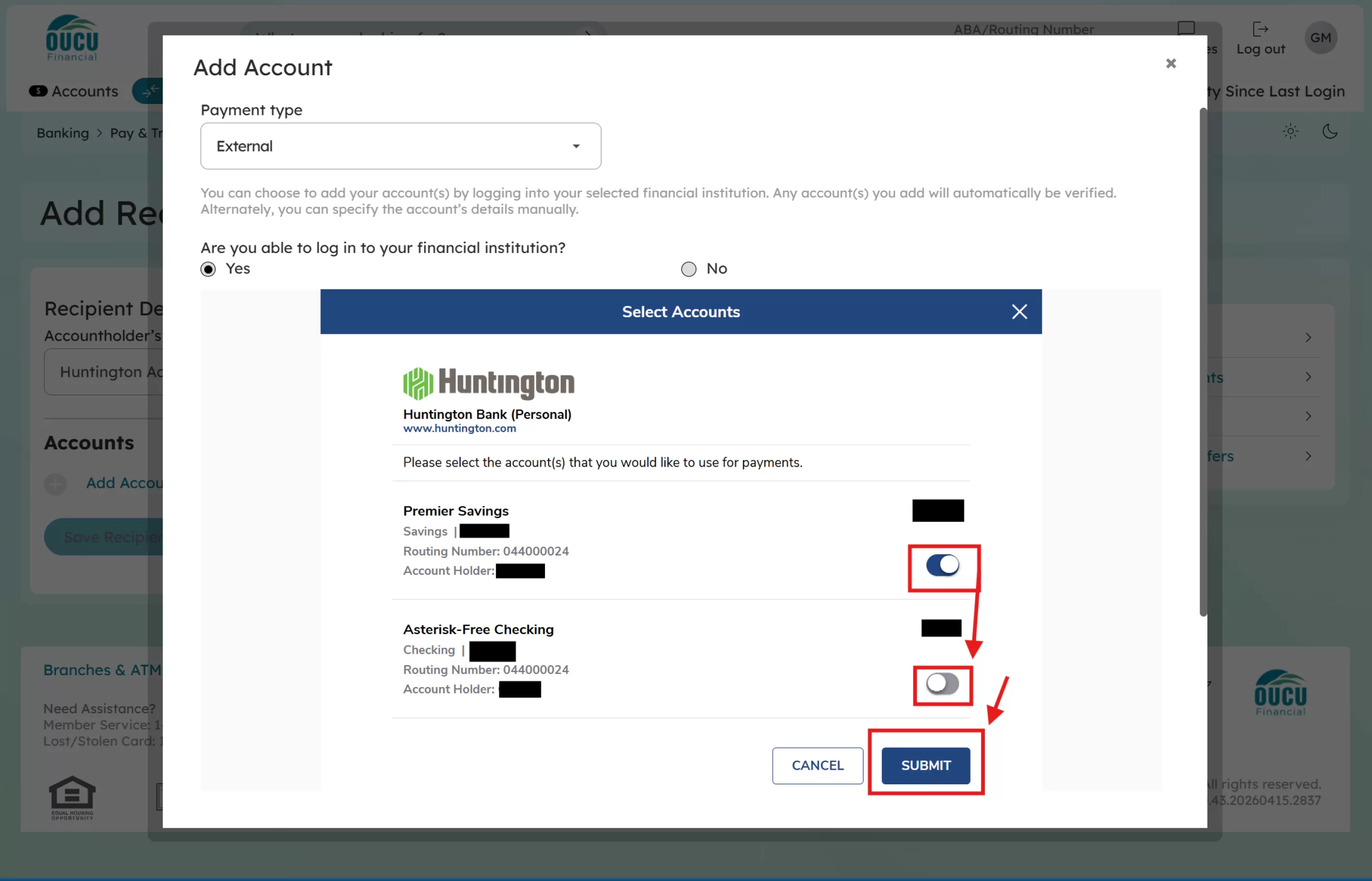This screenshot has width=1372, height=881.
Task: Click the Premier Savings account name
Action: point(455,511)
